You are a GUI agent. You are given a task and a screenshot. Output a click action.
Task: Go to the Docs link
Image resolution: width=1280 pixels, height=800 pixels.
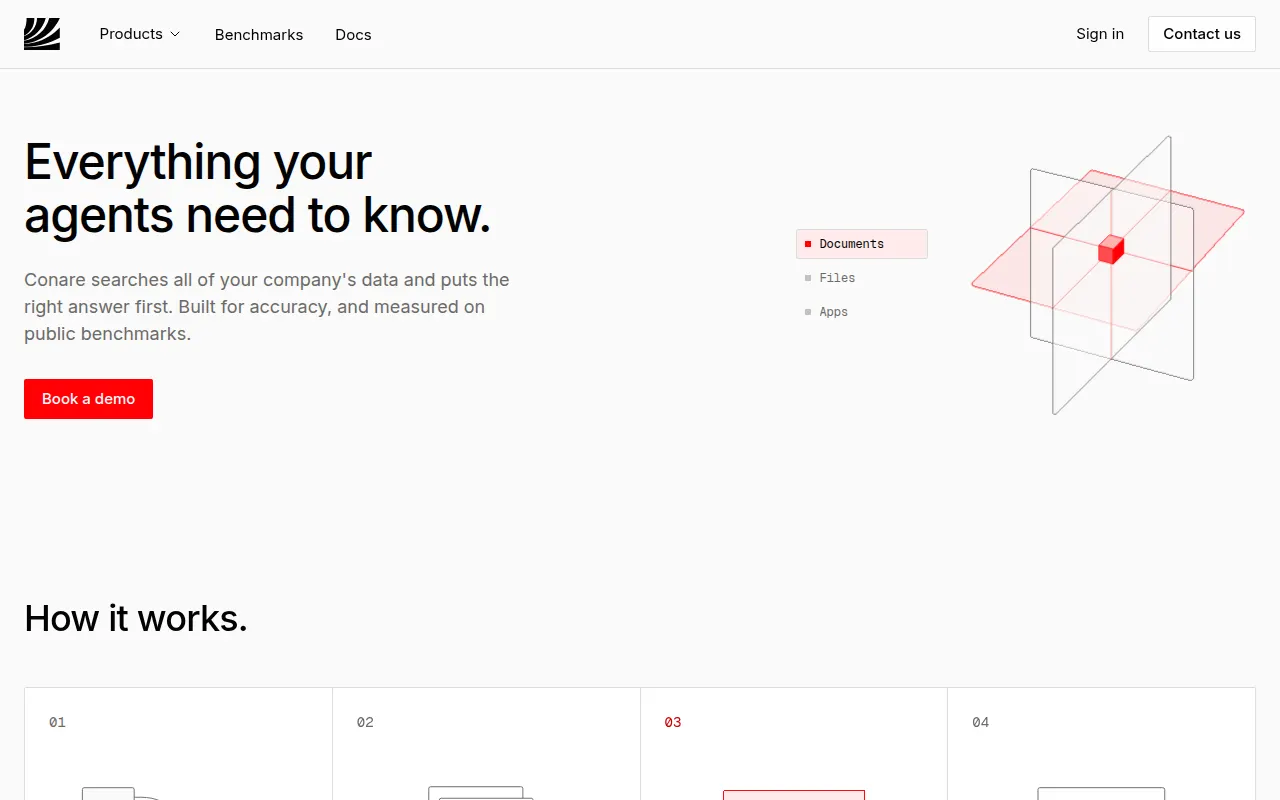tap(353, 34)
